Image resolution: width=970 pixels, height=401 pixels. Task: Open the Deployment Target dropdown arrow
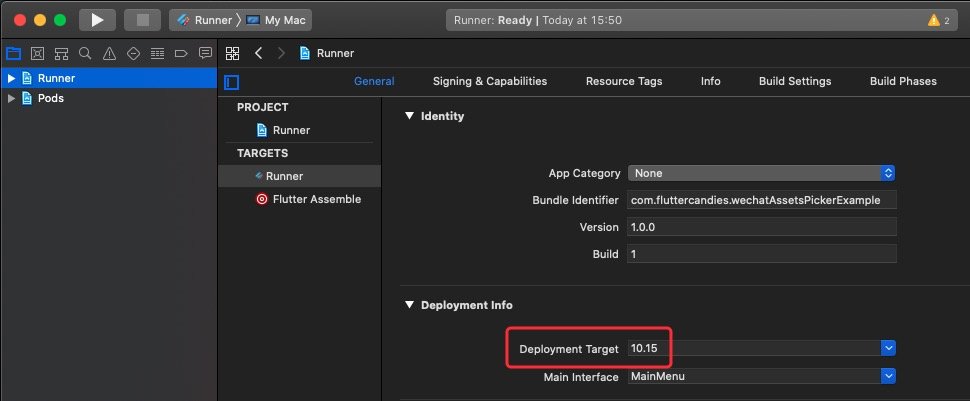(888, 348)
